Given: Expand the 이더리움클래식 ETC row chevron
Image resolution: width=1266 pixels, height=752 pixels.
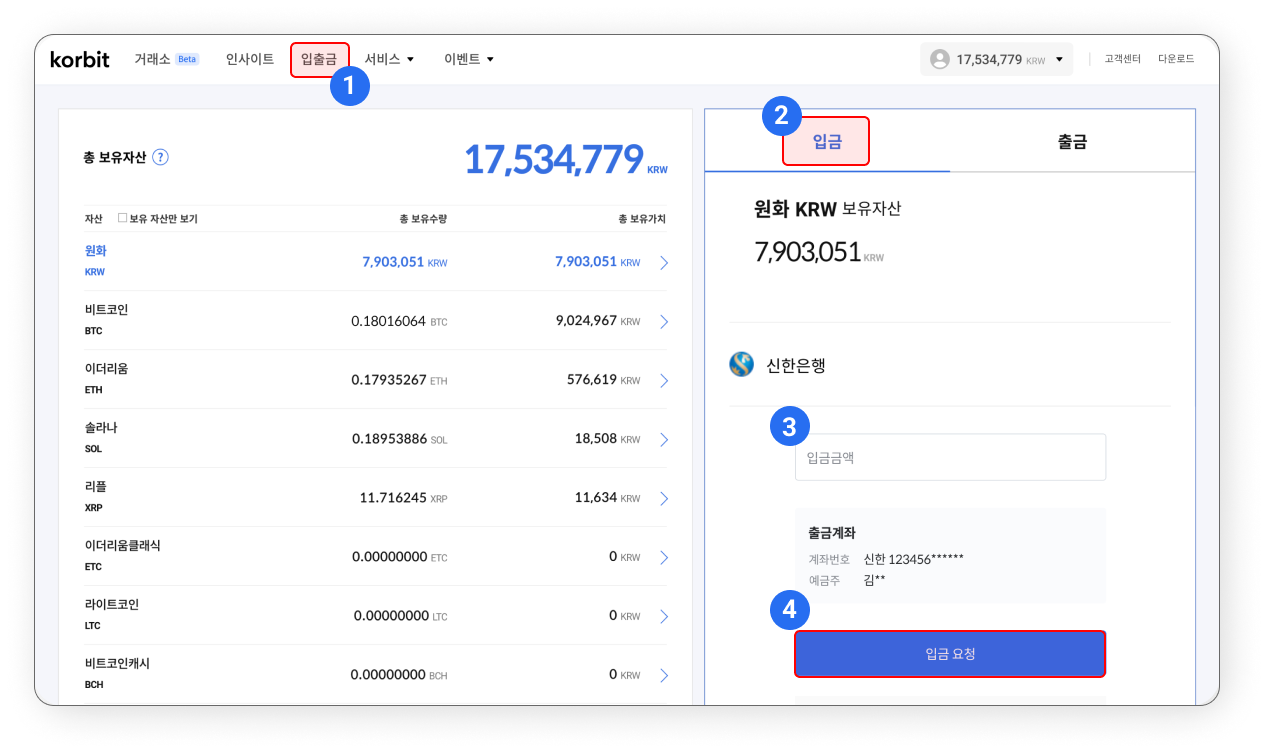Looking at the screenshot, I should click(x=664, y=557).
